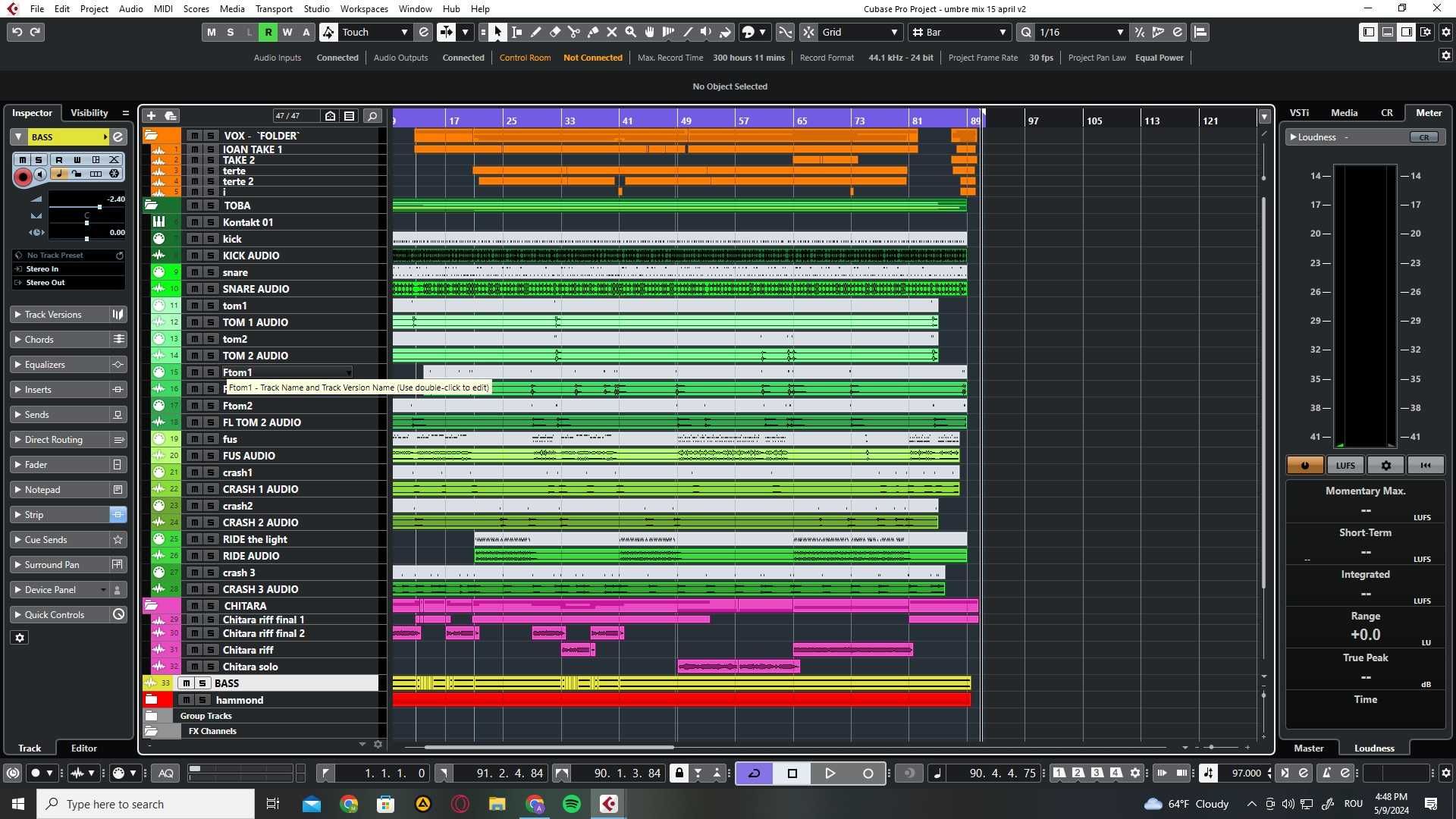Select the Glue tool
This screenshot has width=1456, height=819.
tap(593, 32)
